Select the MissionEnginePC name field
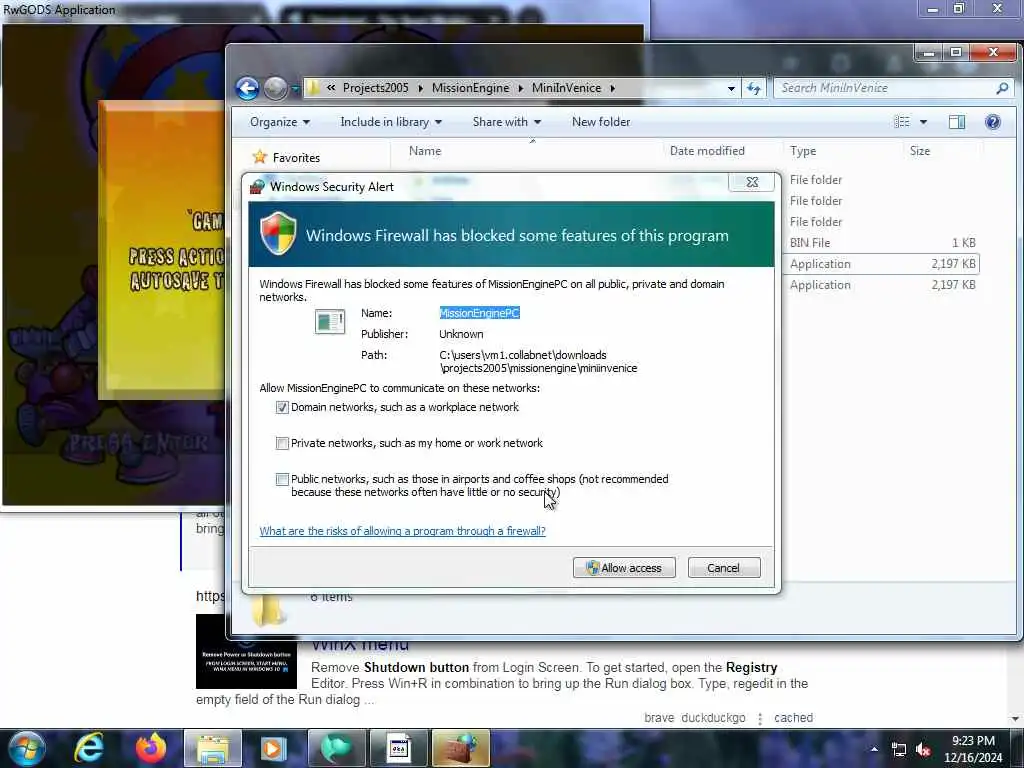Screen dimensions: 1024x768 click(x=479, y=313)
